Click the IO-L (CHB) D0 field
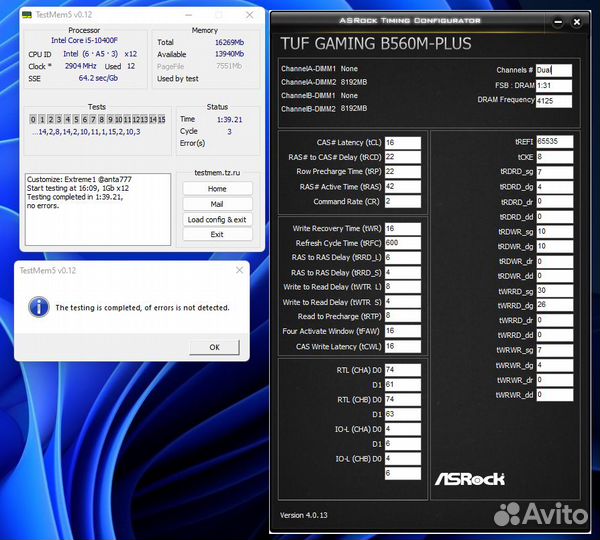 tap(403, 458)
